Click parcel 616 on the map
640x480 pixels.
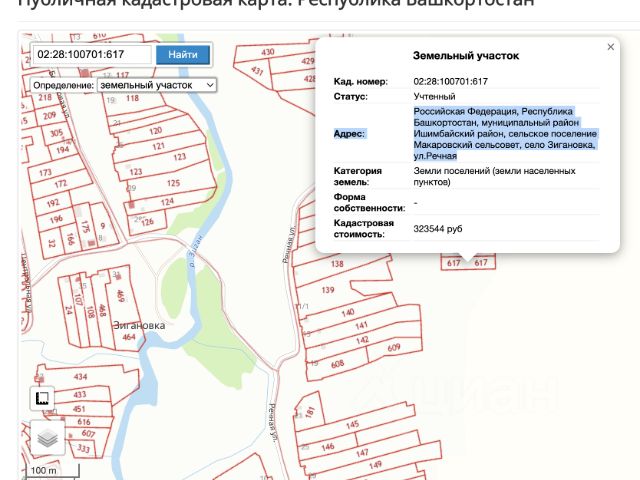tap(84, 422)
